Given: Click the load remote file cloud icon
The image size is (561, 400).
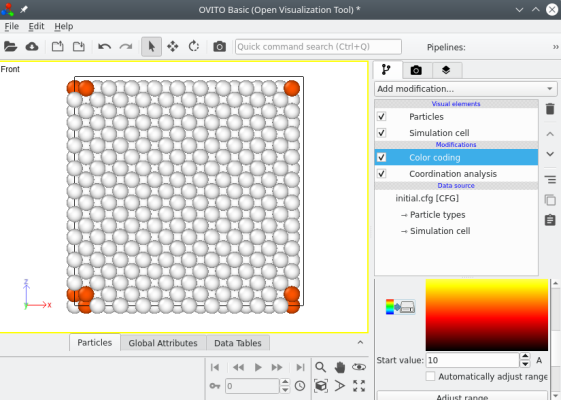Looking at the screenshot, I should 32,47.
